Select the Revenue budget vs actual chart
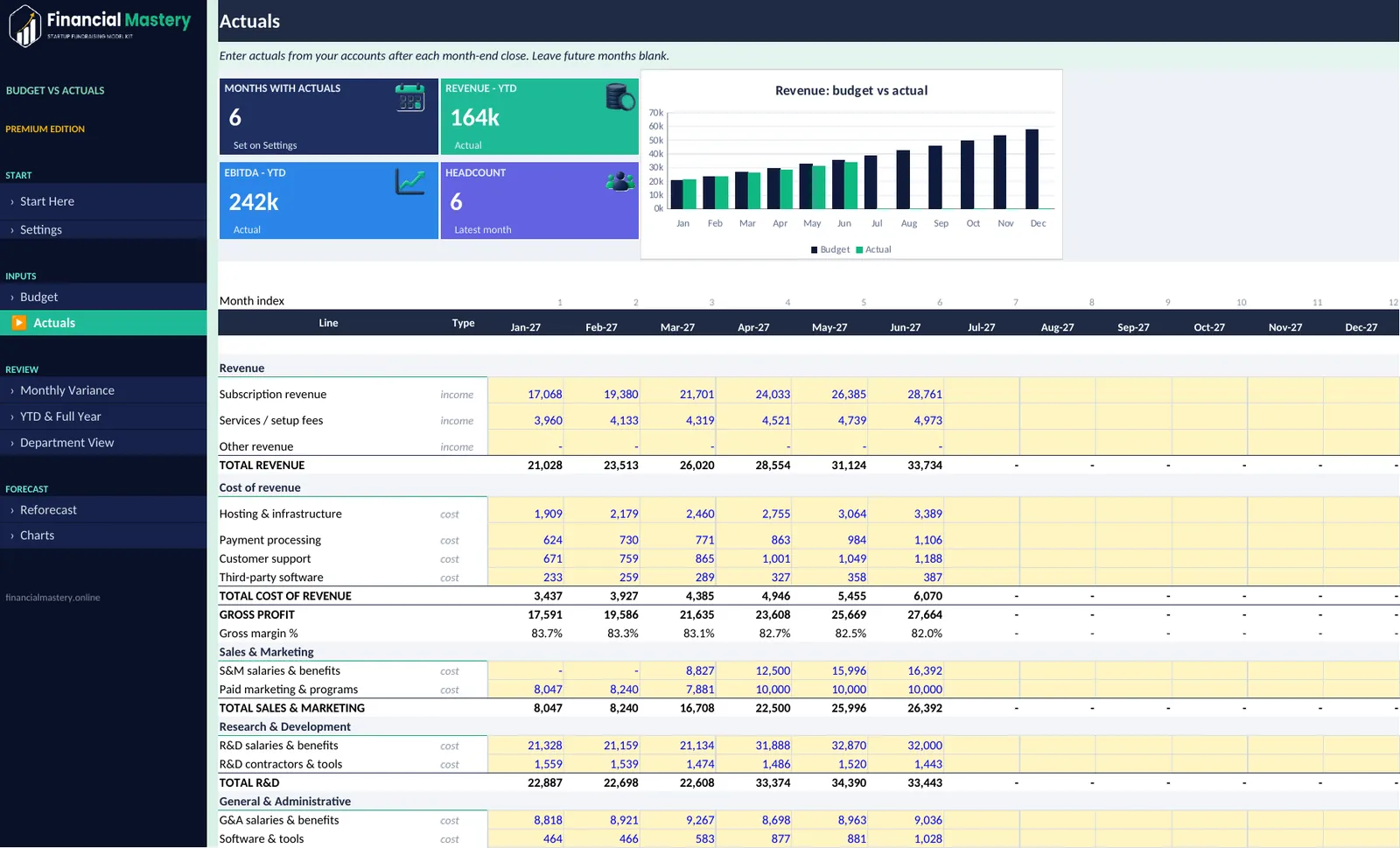This screenshot has width=1400, height=848. (x=851, y=165)
